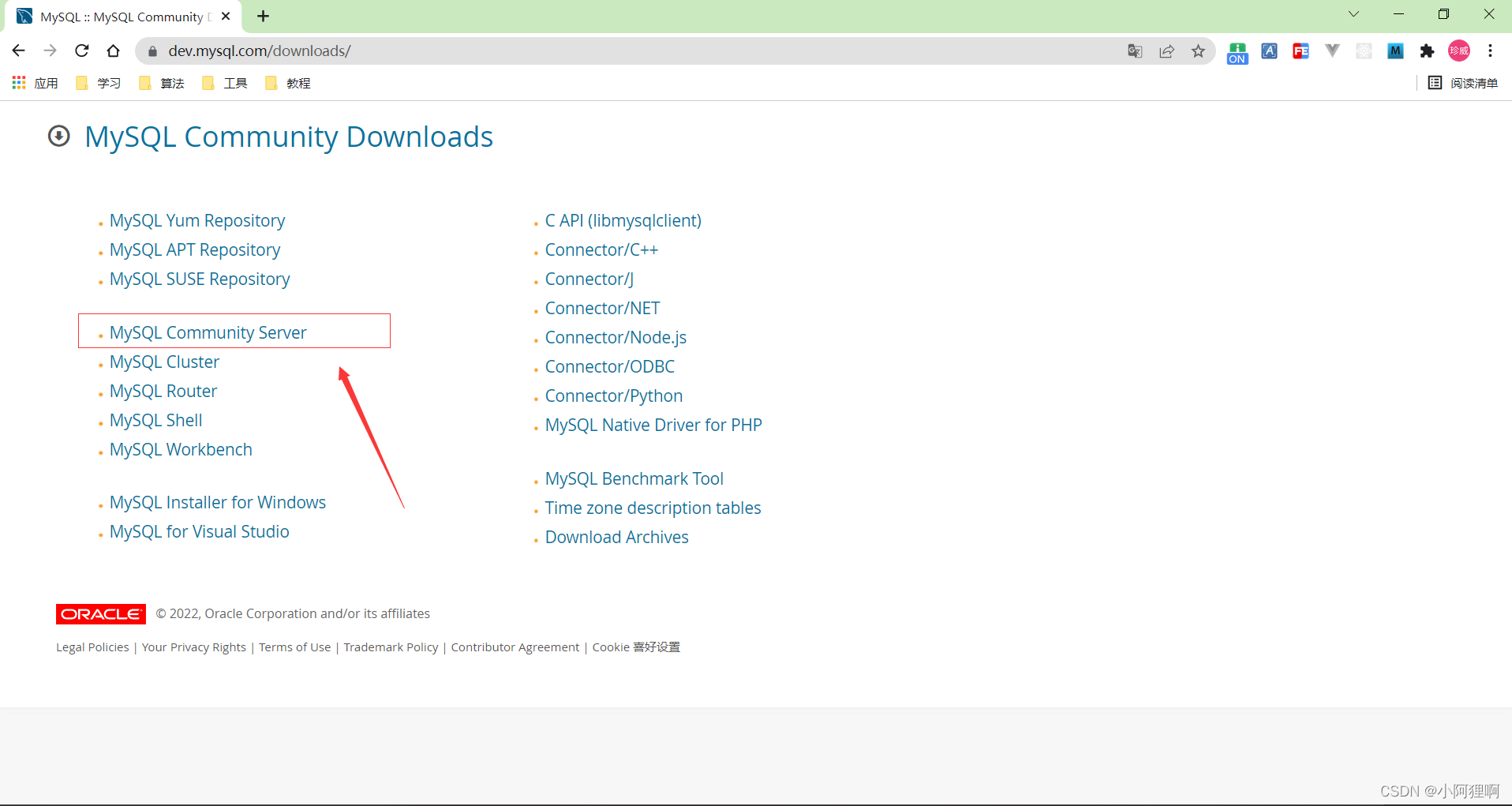Open MySQL Yum Repository

point(197,221)
